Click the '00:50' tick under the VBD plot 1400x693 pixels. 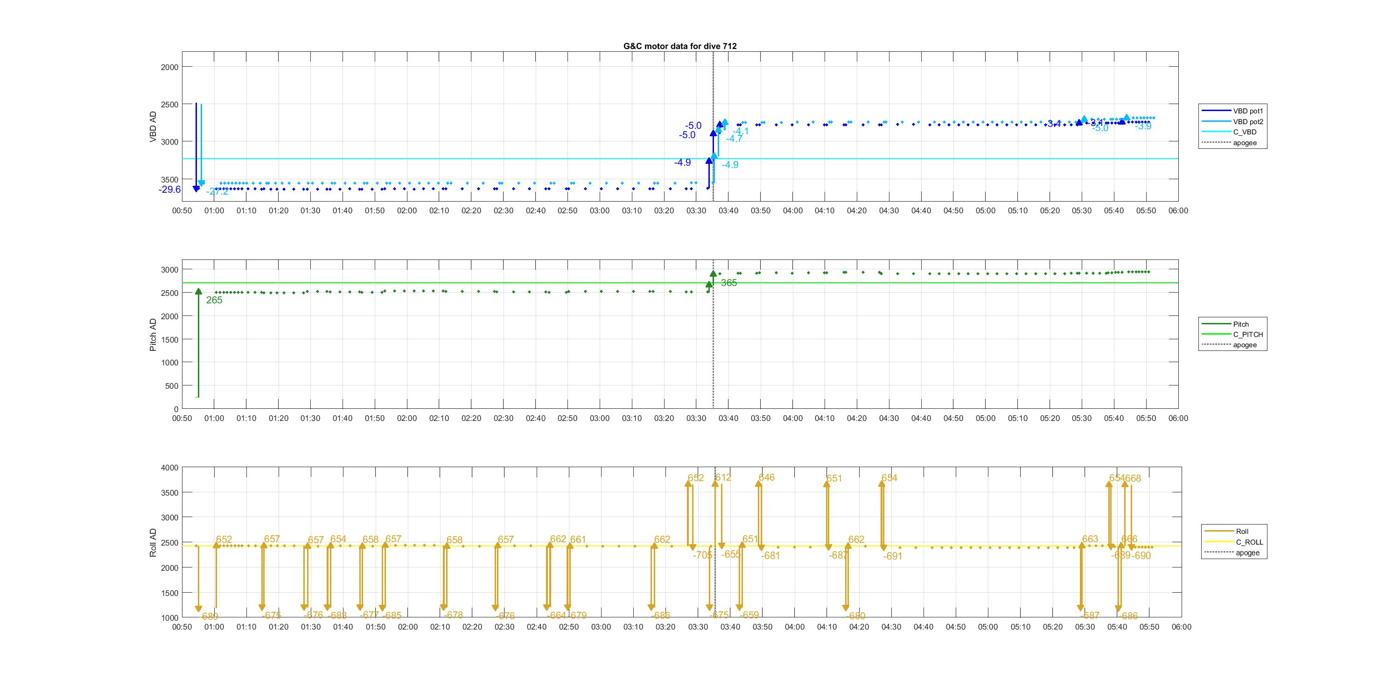click(x=182, y=211)
